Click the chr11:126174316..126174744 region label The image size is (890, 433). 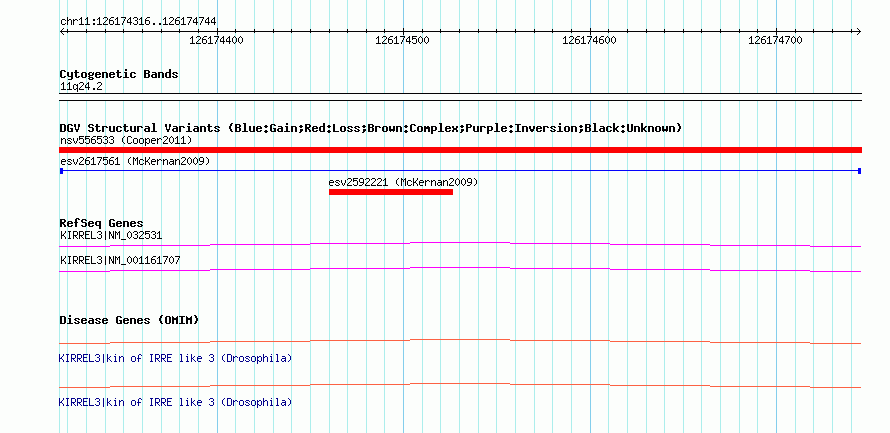click(x=138, y=22)
